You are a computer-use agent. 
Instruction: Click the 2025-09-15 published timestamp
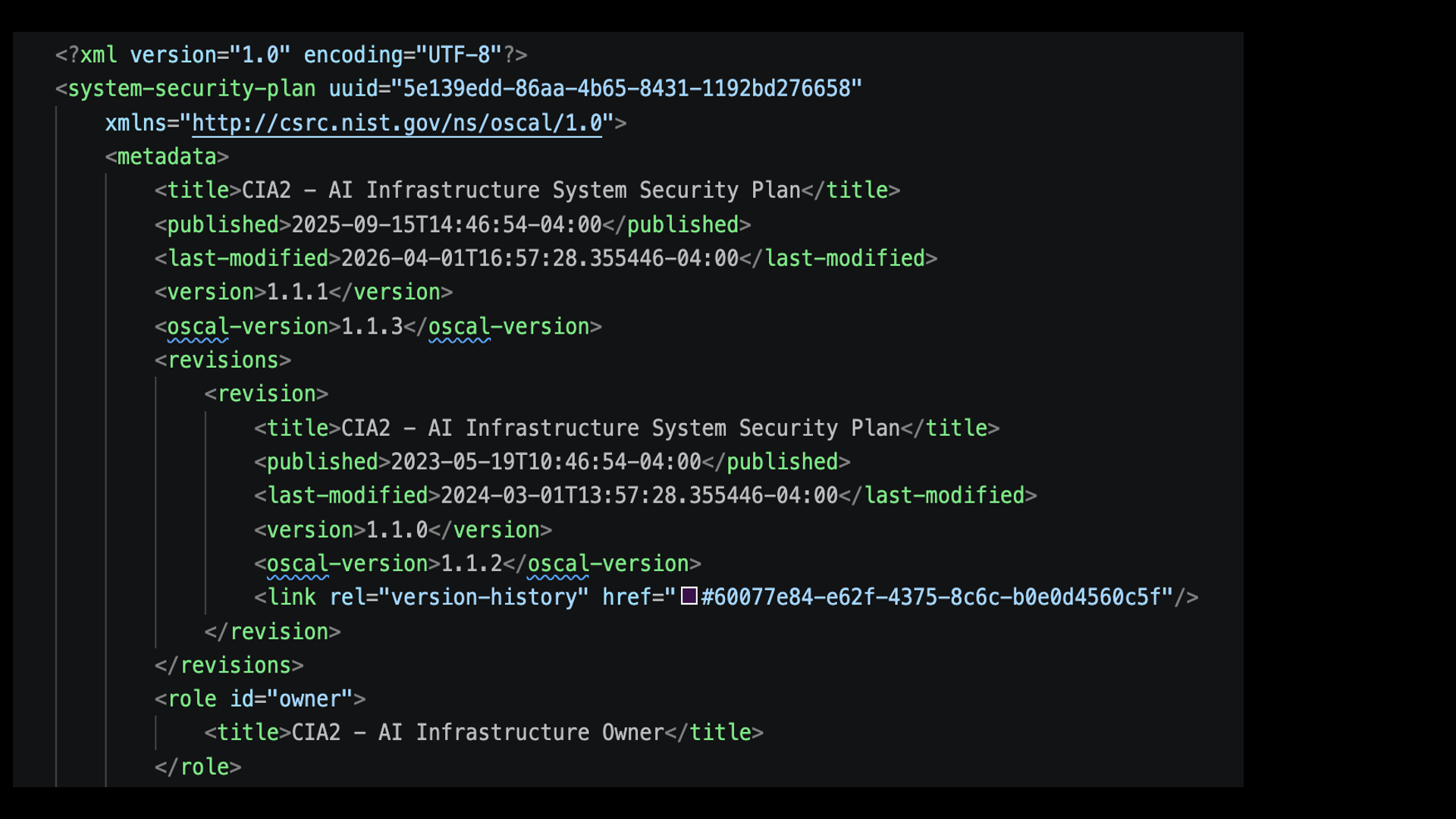[x=446, y=224]
